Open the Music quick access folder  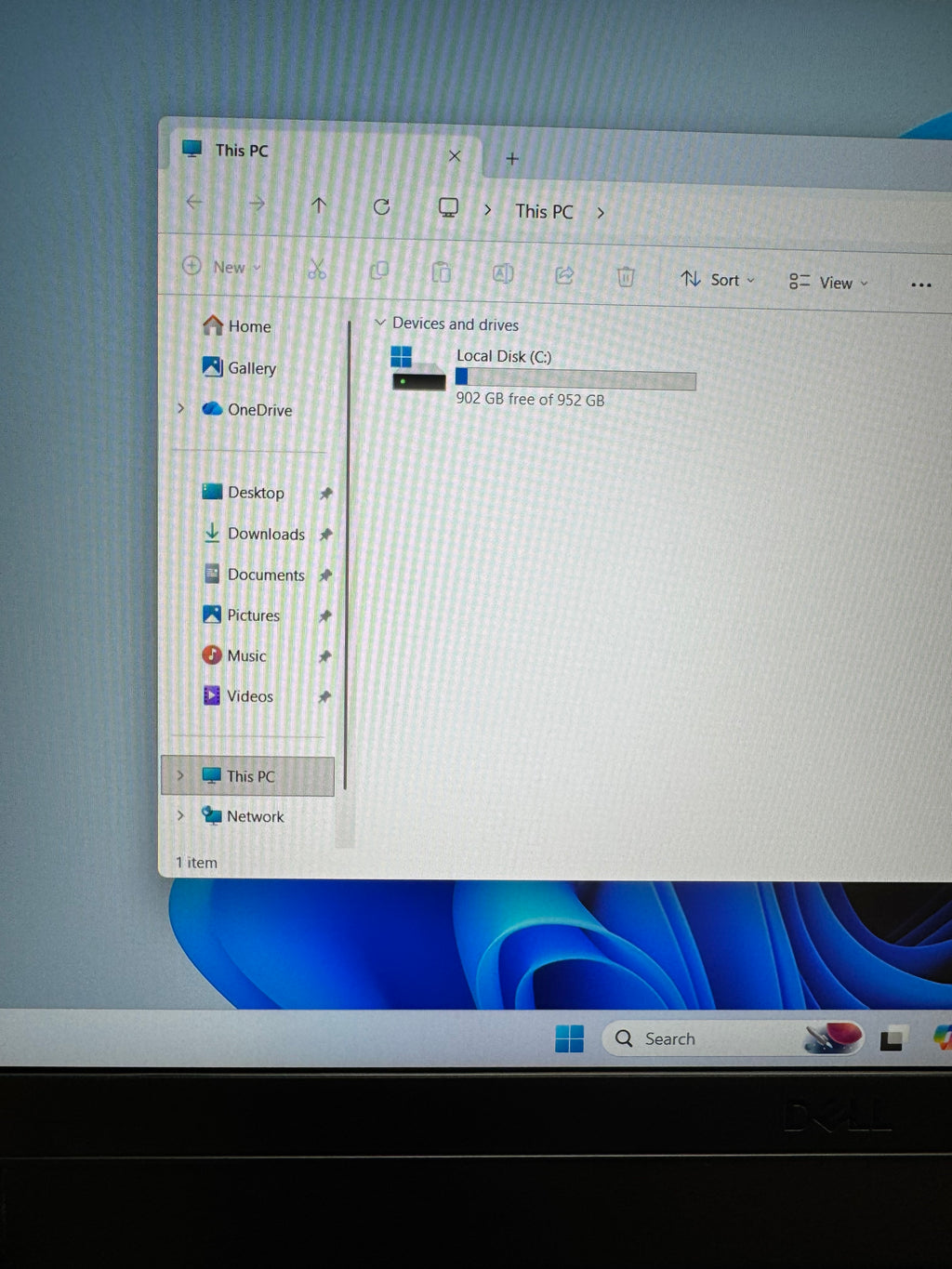click(x=234, y=655)
